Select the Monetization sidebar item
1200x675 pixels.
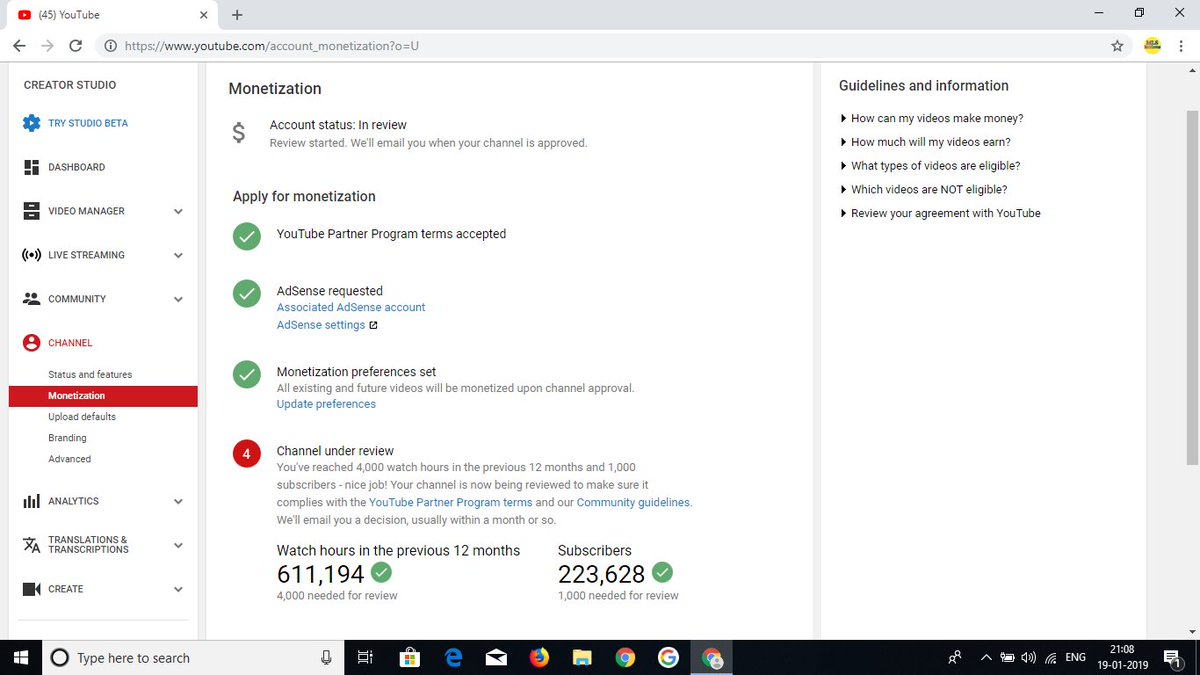click(x=103, y=396)
